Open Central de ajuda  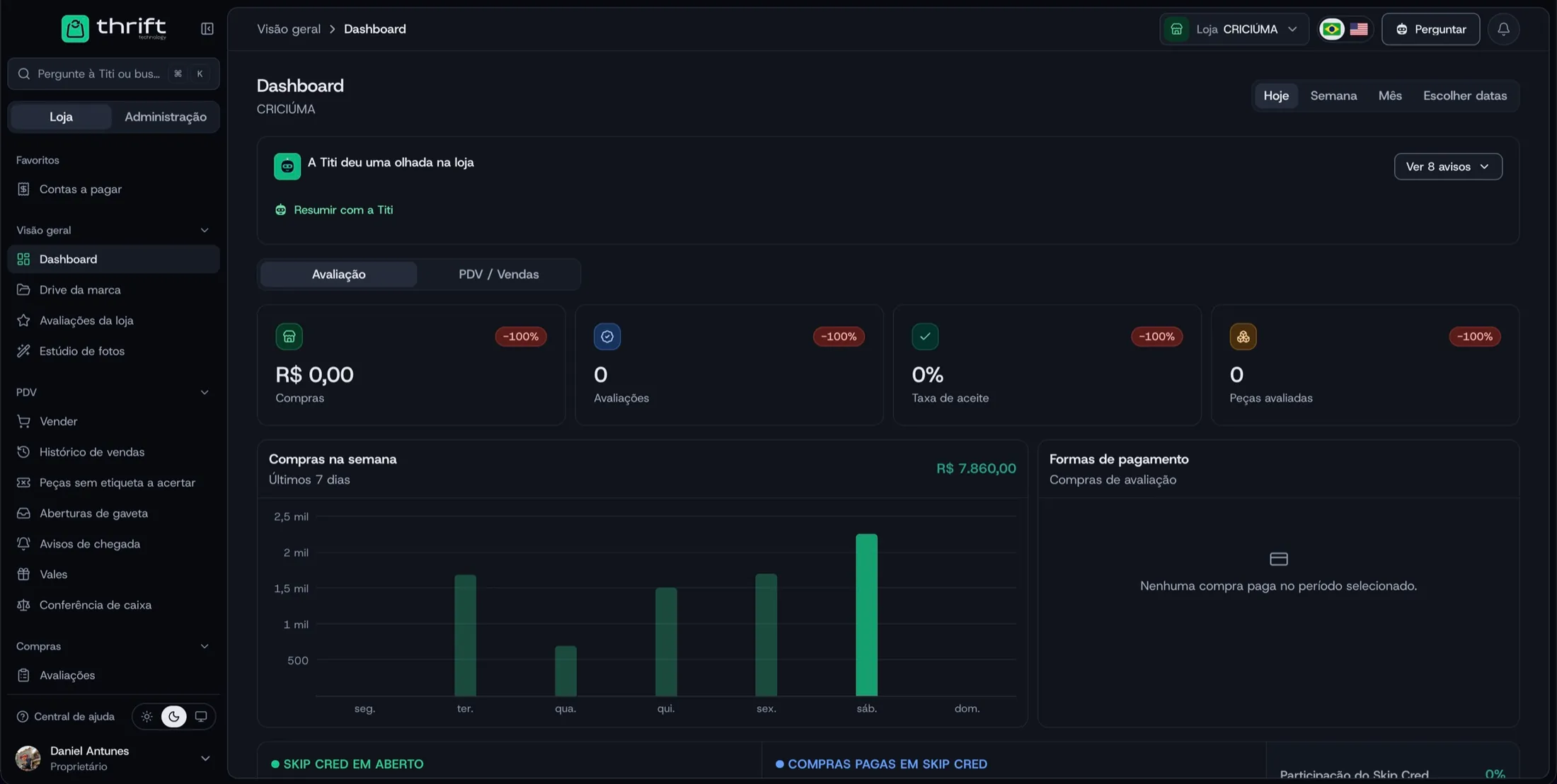66,717
